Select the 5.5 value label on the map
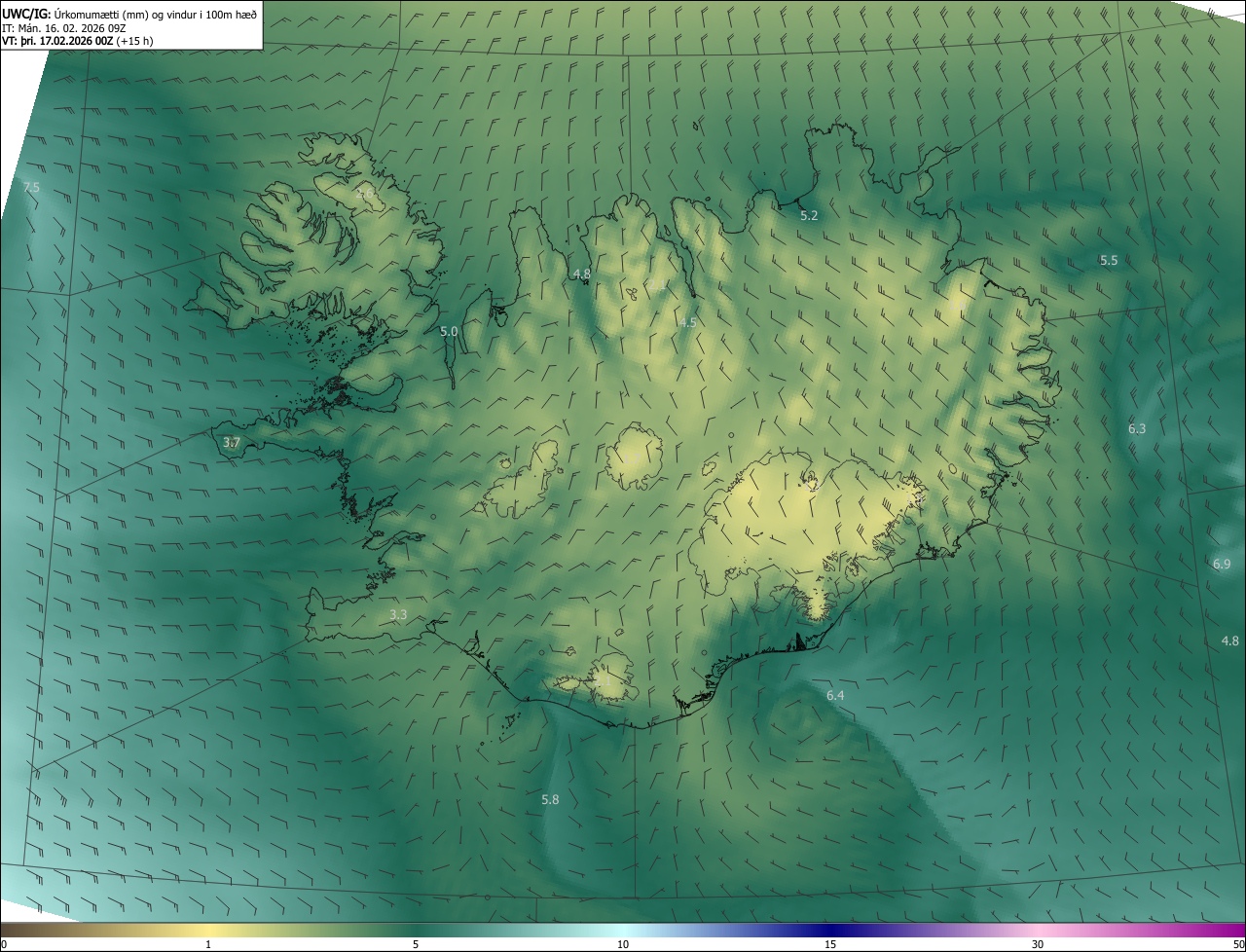This screenshot has height=952, width=1246. tap(1109, 260)
